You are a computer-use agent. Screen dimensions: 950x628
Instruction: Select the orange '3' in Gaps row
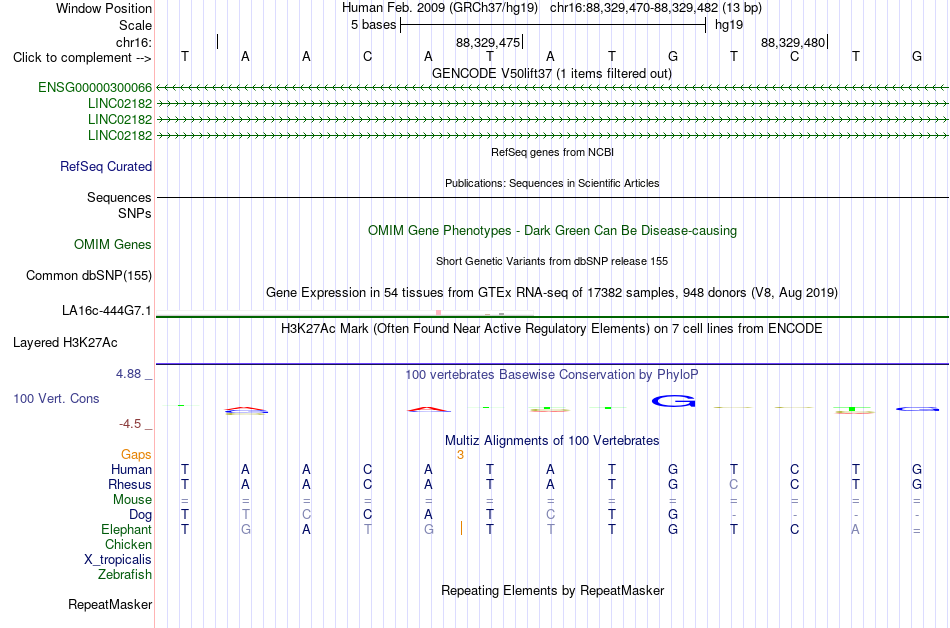click(460, 455)
